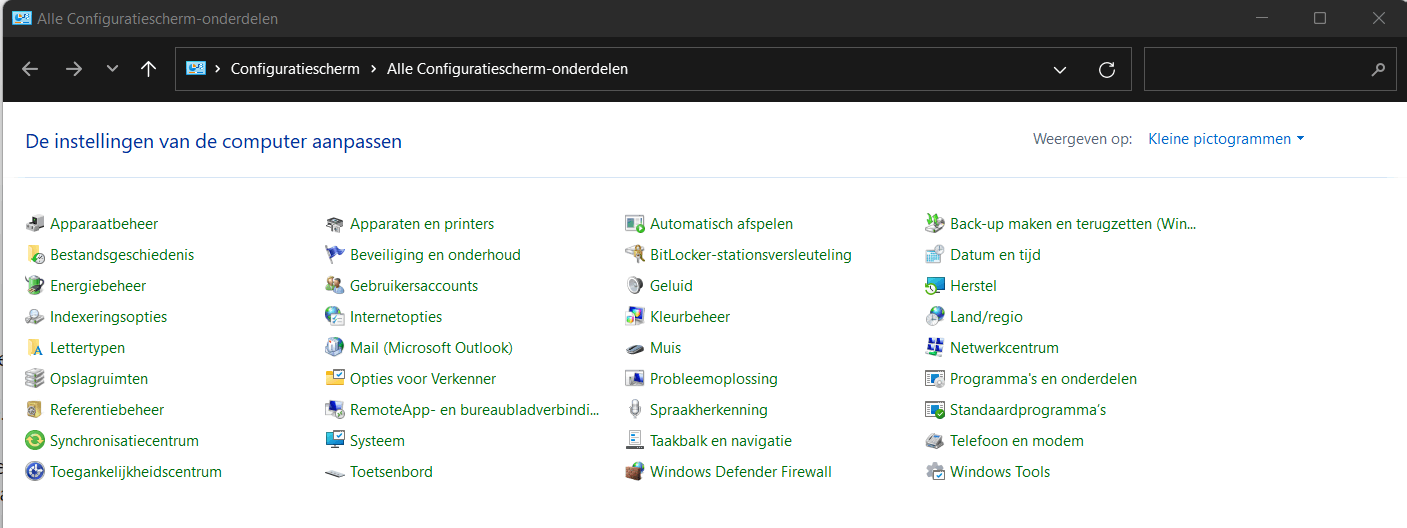Open the Windows Tools link
The image size is (1407, 528).
pos(1000,472)
